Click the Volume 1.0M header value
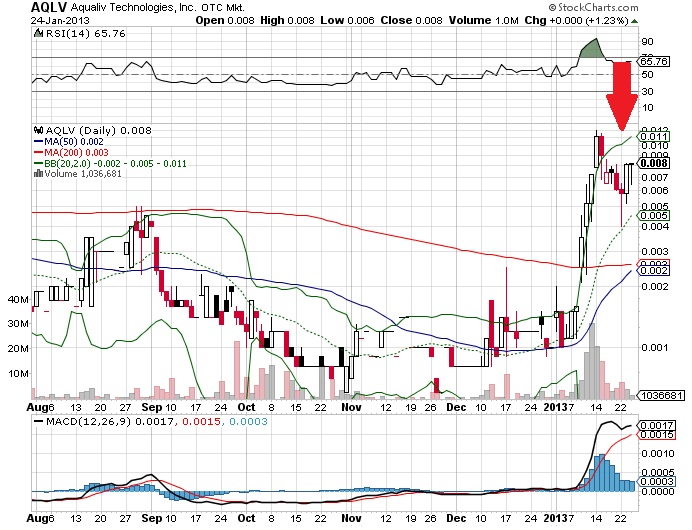This screenshot has height=530, width=692. pos(484,21)
